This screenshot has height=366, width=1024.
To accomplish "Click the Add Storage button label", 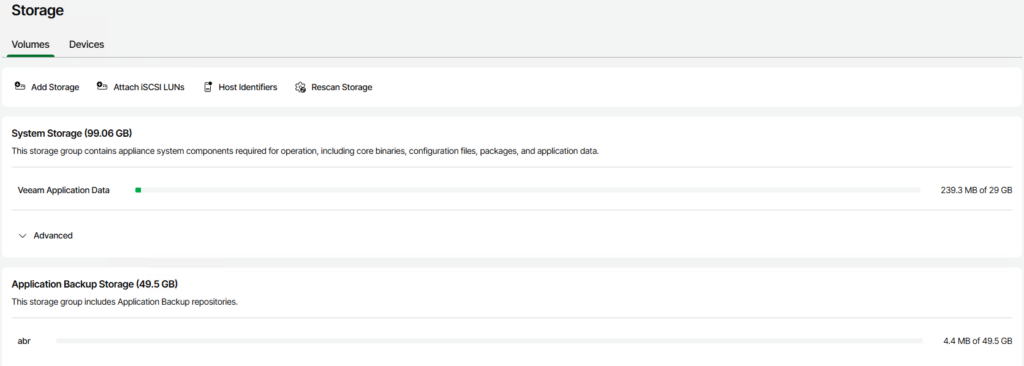I will click(x=55, y=87).
